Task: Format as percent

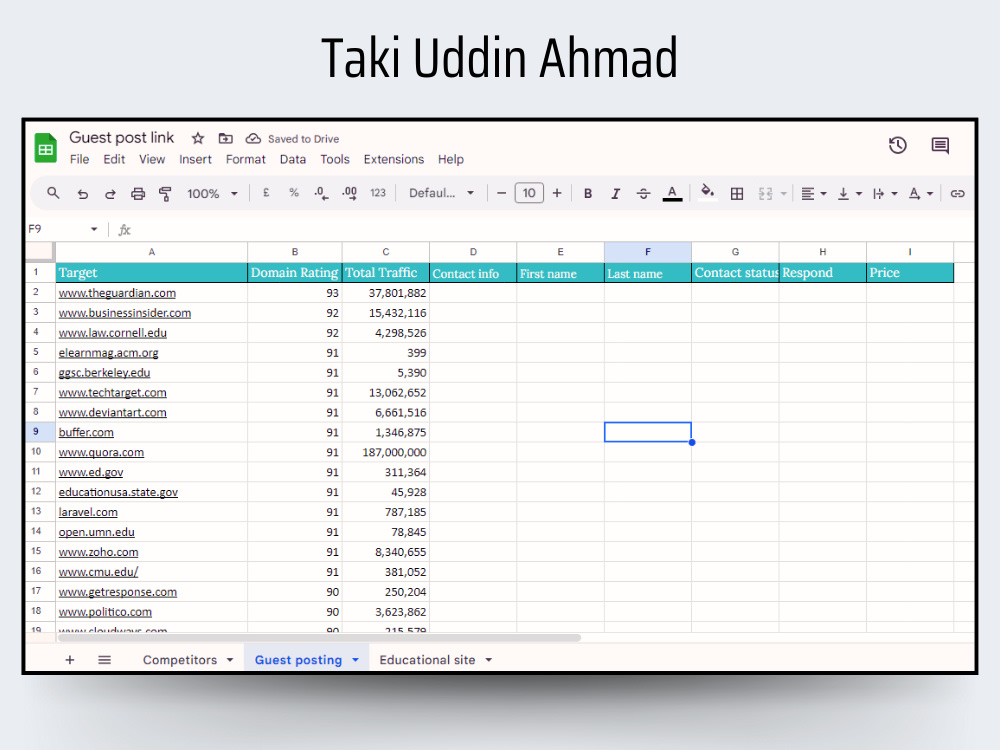Action: 294,193
